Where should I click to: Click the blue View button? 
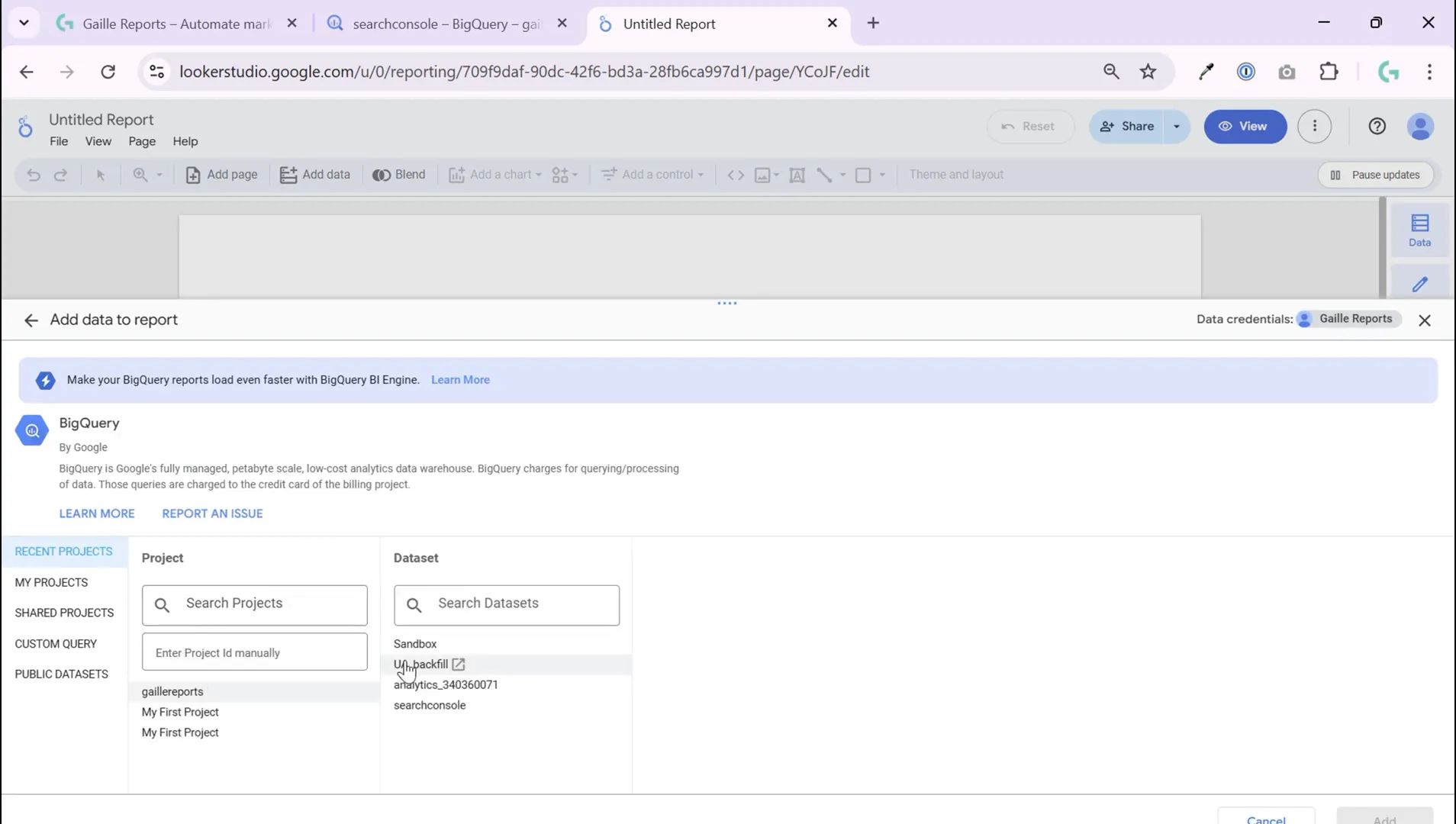coord(1245,127)
